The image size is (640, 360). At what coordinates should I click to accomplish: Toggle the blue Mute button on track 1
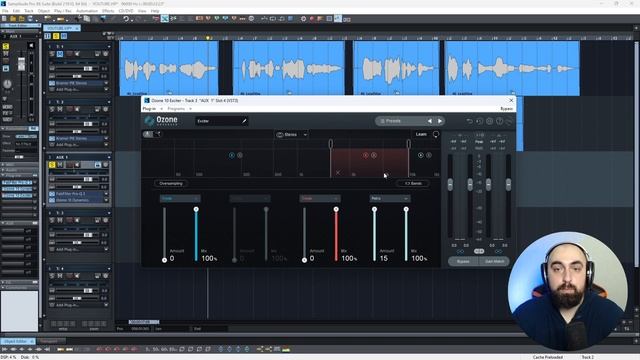pyautogui.click(x=60, y=54)
